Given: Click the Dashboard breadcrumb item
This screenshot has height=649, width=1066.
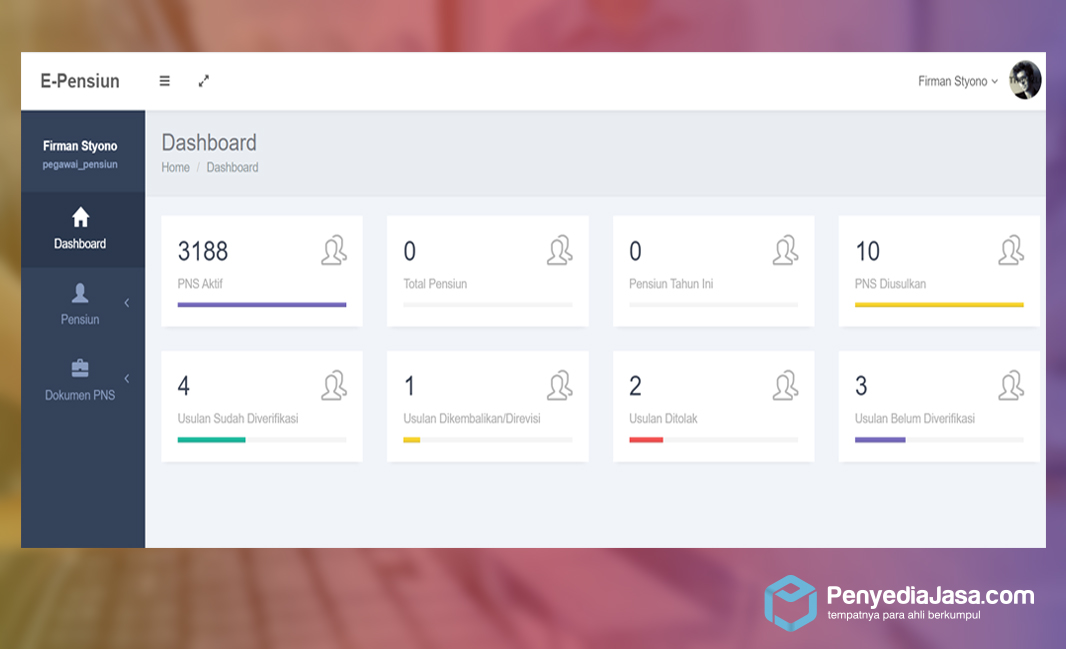Looking at the screenshot, I should tap(233, 167).
